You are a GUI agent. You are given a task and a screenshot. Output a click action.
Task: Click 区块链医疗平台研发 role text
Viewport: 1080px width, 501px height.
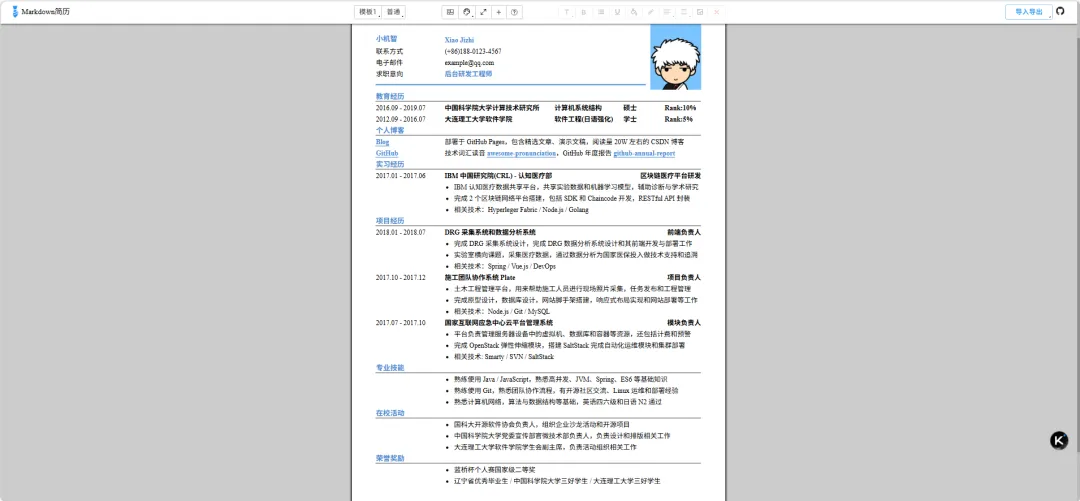click(x=670, y=176)
